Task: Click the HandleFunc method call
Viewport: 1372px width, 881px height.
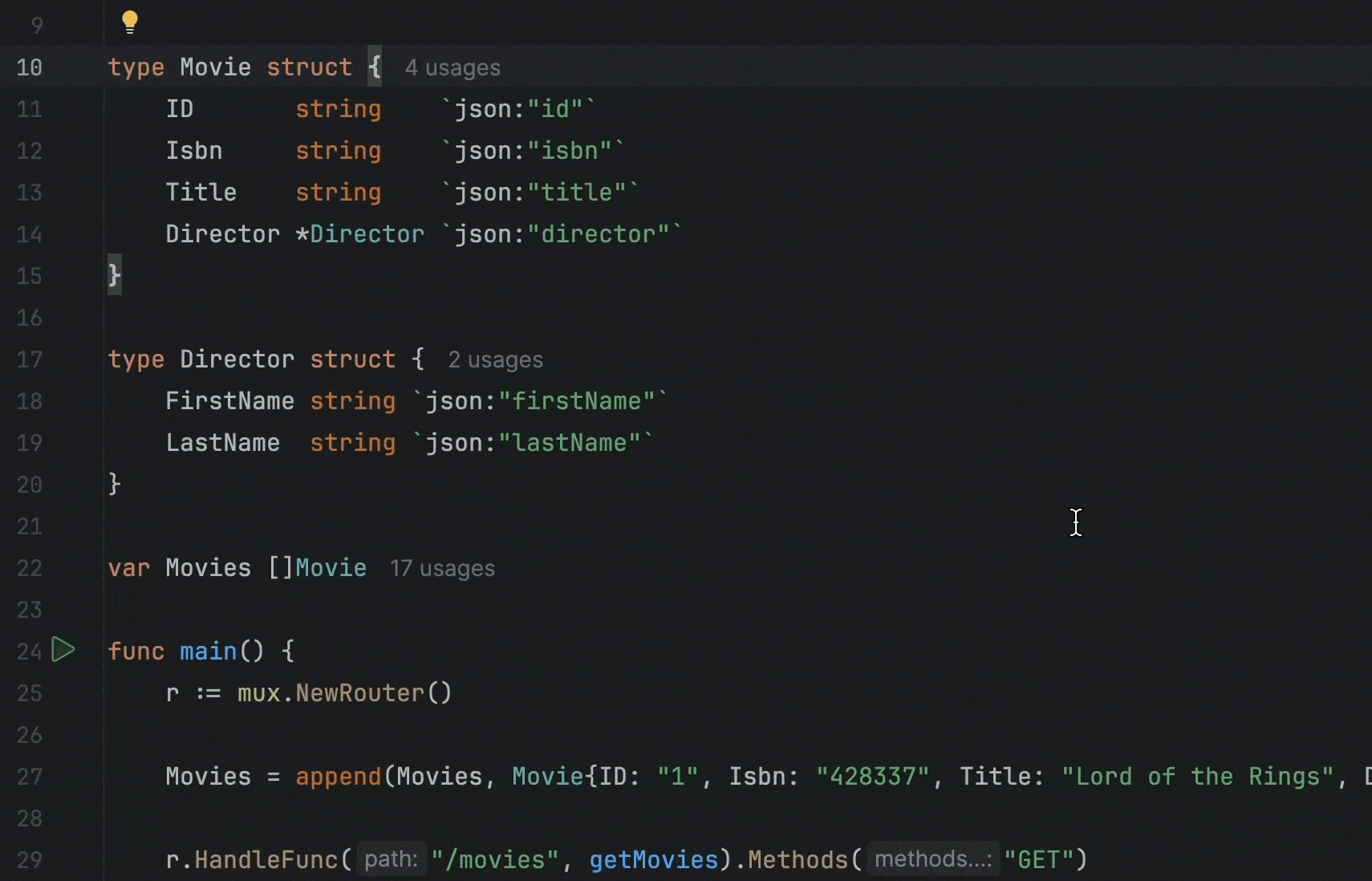Action: [x=266, y=860]
